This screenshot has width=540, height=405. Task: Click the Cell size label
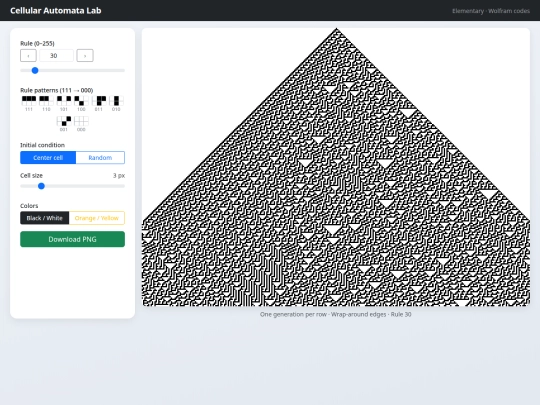pyautogui.click(x=31, y=175)
